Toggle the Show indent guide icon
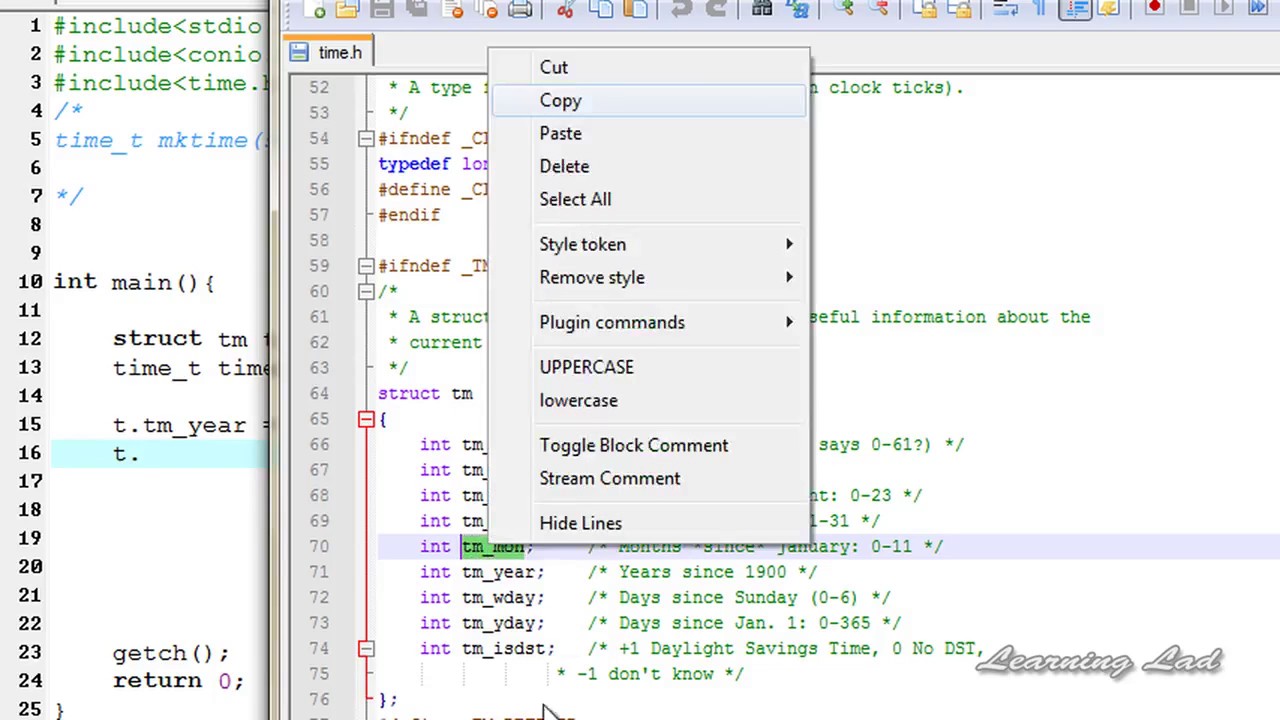This screenshot has width=1280, height=720. click(x=1077, y=9)
